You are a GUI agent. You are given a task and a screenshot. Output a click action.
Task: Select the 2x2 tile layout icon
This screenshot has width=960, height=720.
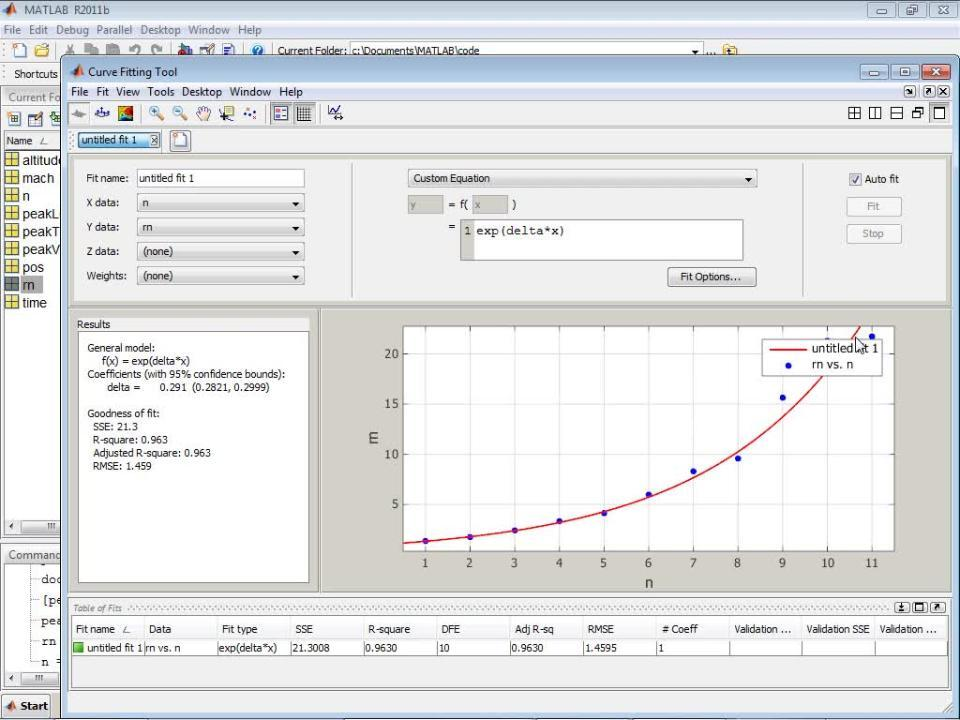(854, 113)
